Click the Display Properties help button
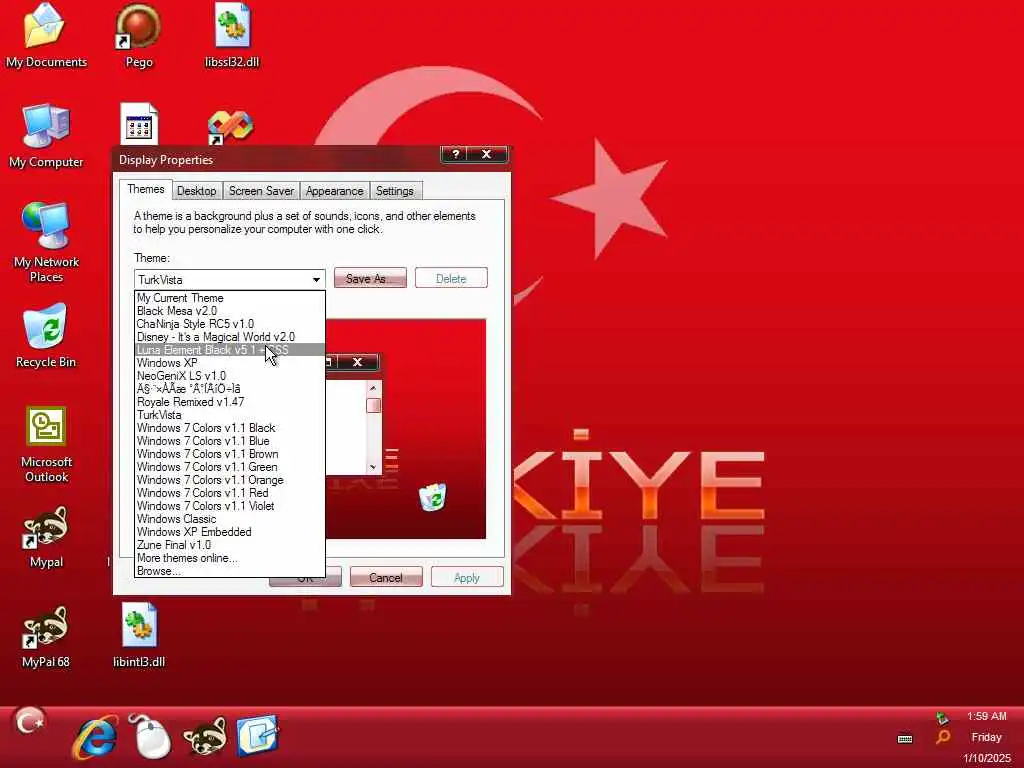The width and height of the screenshot is (1024, 768). coord(455,154)
